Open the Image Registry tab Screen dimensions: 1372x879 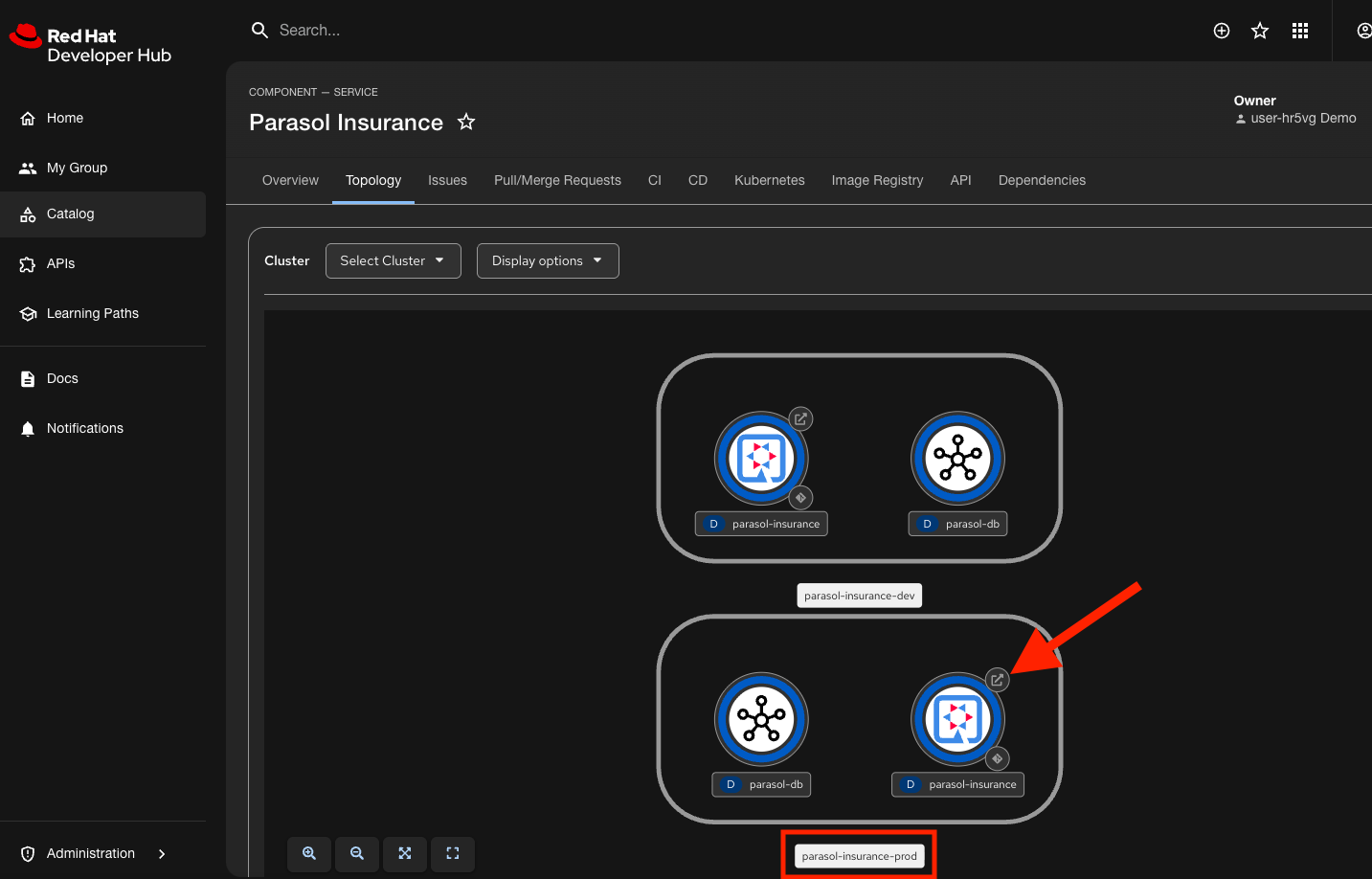(x=877, y=180)
